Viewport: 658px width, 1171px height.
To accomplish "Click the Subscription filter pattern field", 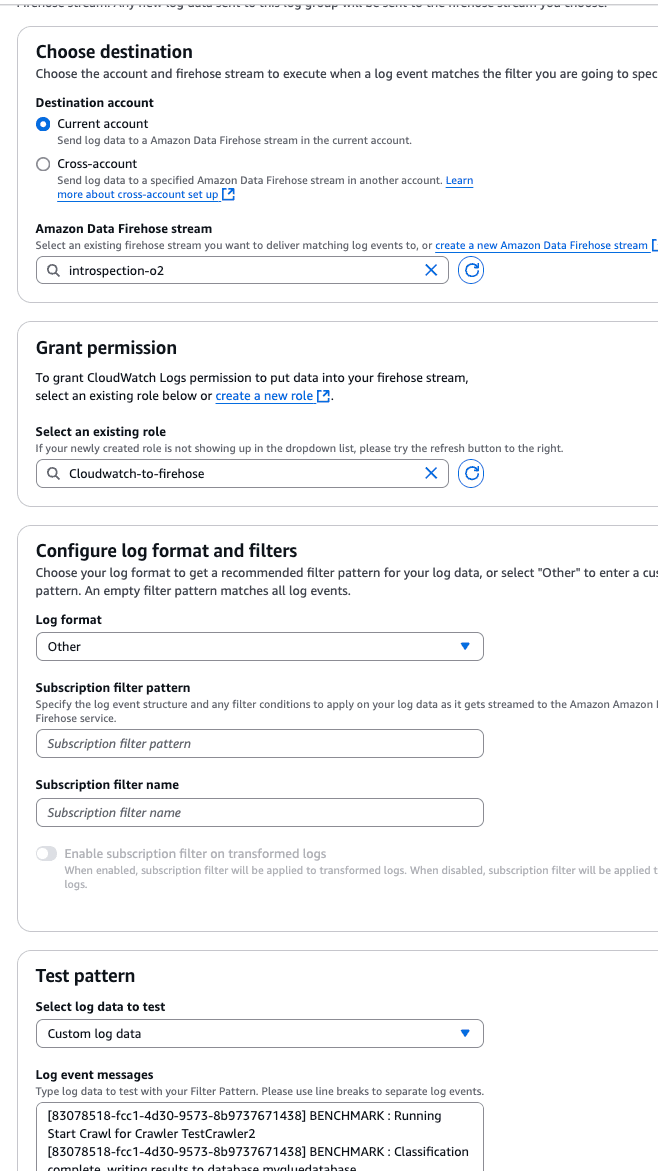I will tap(259, 743).
